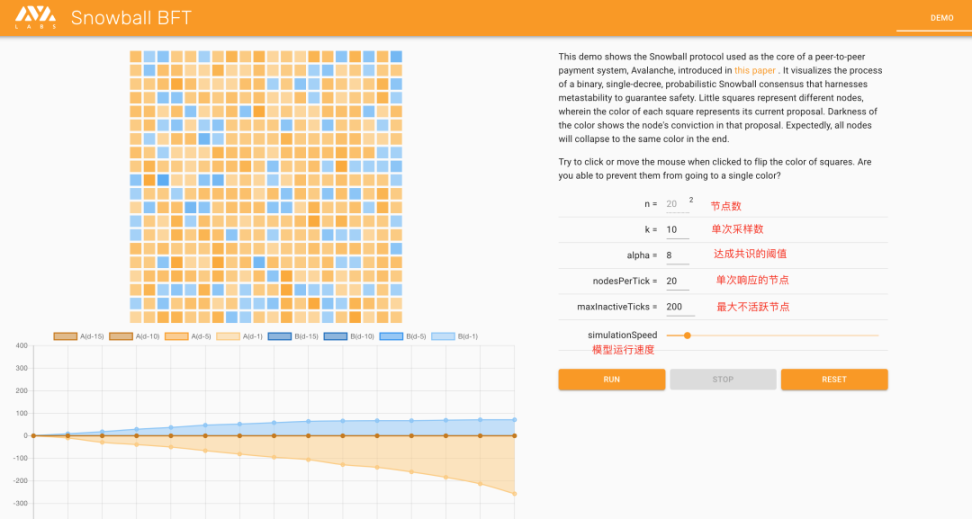Toggle the A(d-1) legend swatch
This screenshot has width=972, height=519.
click(x=238, y=336)
